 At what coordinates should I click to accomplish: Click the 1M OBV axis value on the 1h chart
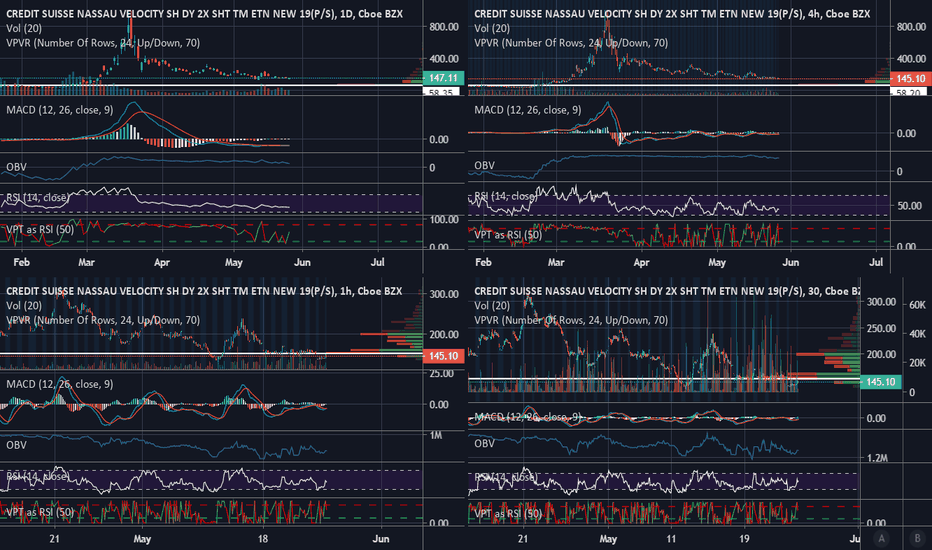click(436, 435)
